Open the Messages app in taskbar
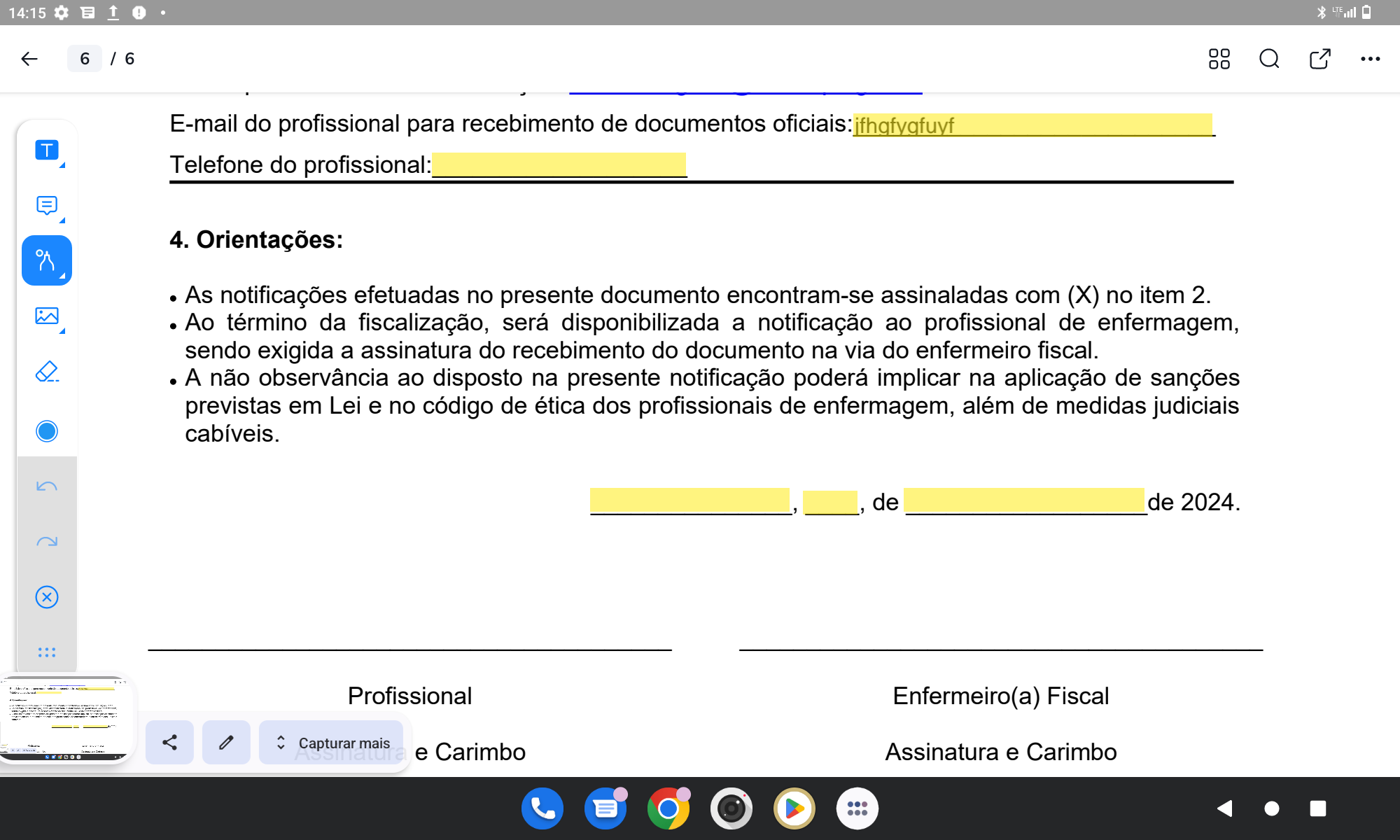The image size is (1400, 840). pos(605,808)
